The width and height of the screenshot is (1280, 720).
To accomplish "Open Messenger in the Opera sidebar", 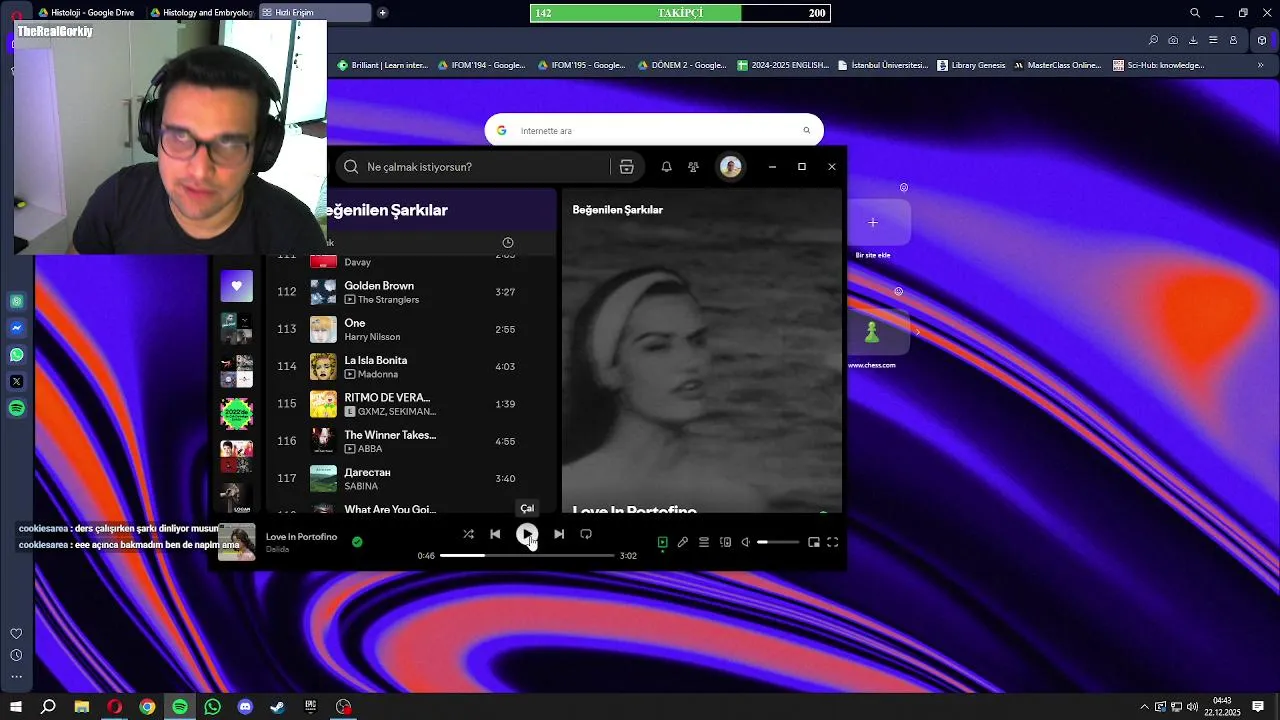I will pyautogui.click(x=17, y=328).
